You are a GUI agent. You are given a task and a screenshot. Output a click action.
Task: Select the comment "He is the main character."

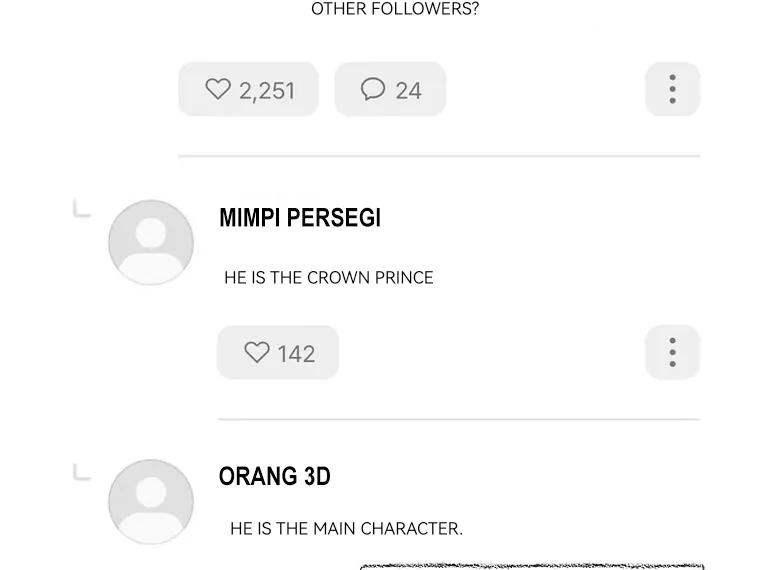pyautogui.click(x=346, y=528)
